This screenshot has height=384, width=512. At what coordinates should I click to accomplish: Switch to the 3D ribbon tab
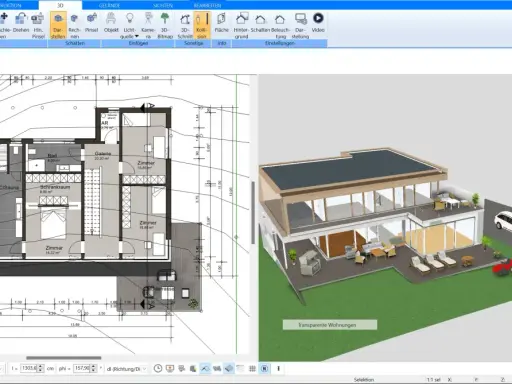[60, 5]
